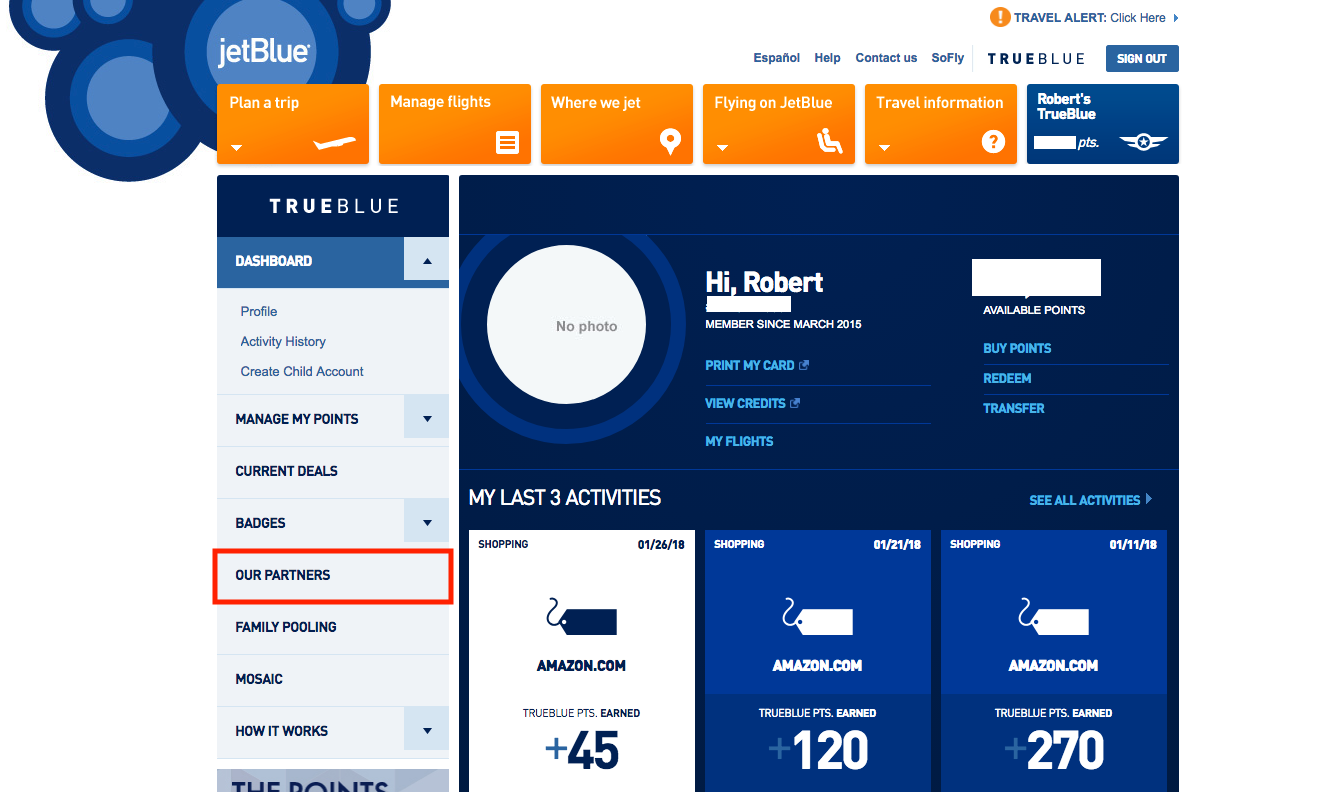Click the SoFly link
The height and width of the screenshot is (792, 1330).
[948, 58]
